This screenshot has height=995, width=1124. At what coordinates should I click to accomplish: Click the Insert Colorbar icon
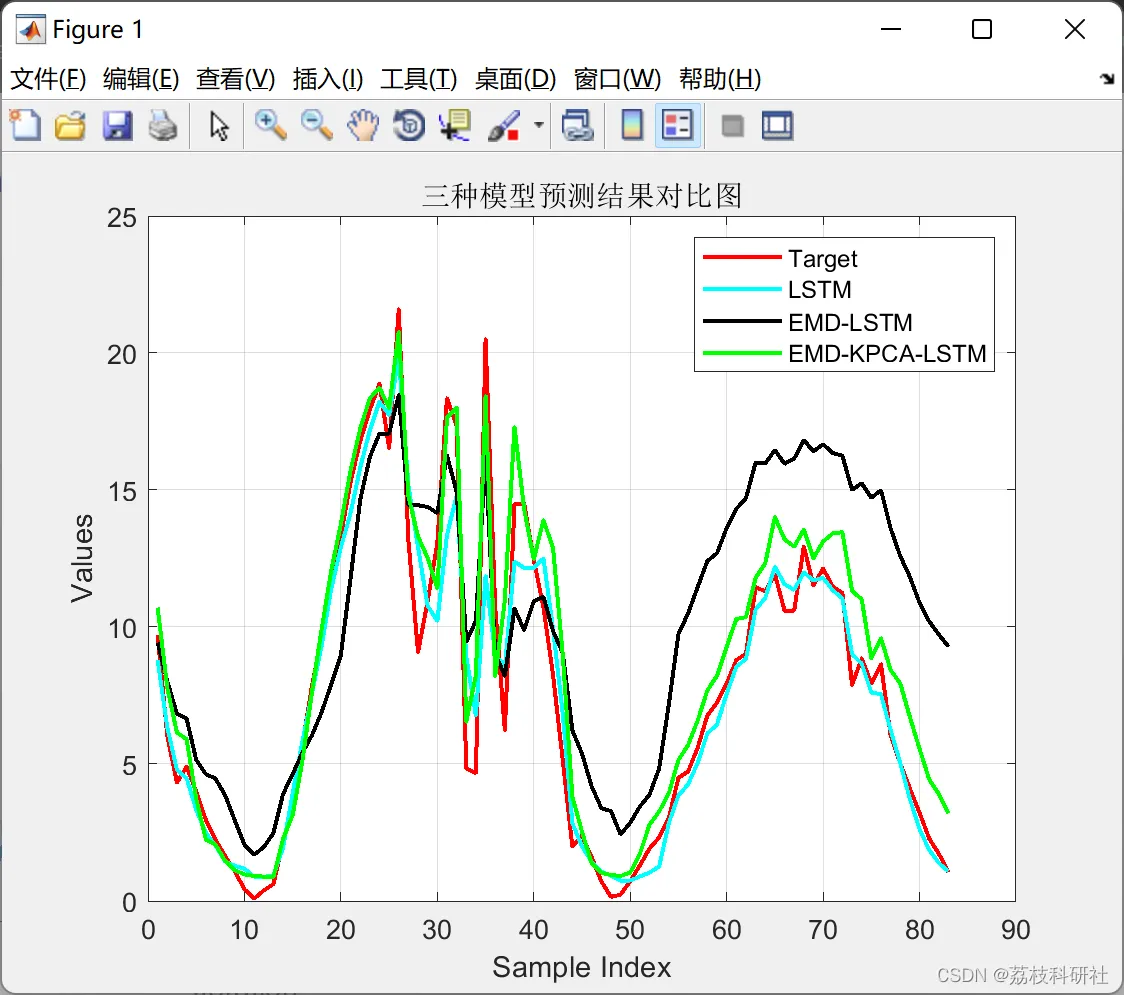632,125
